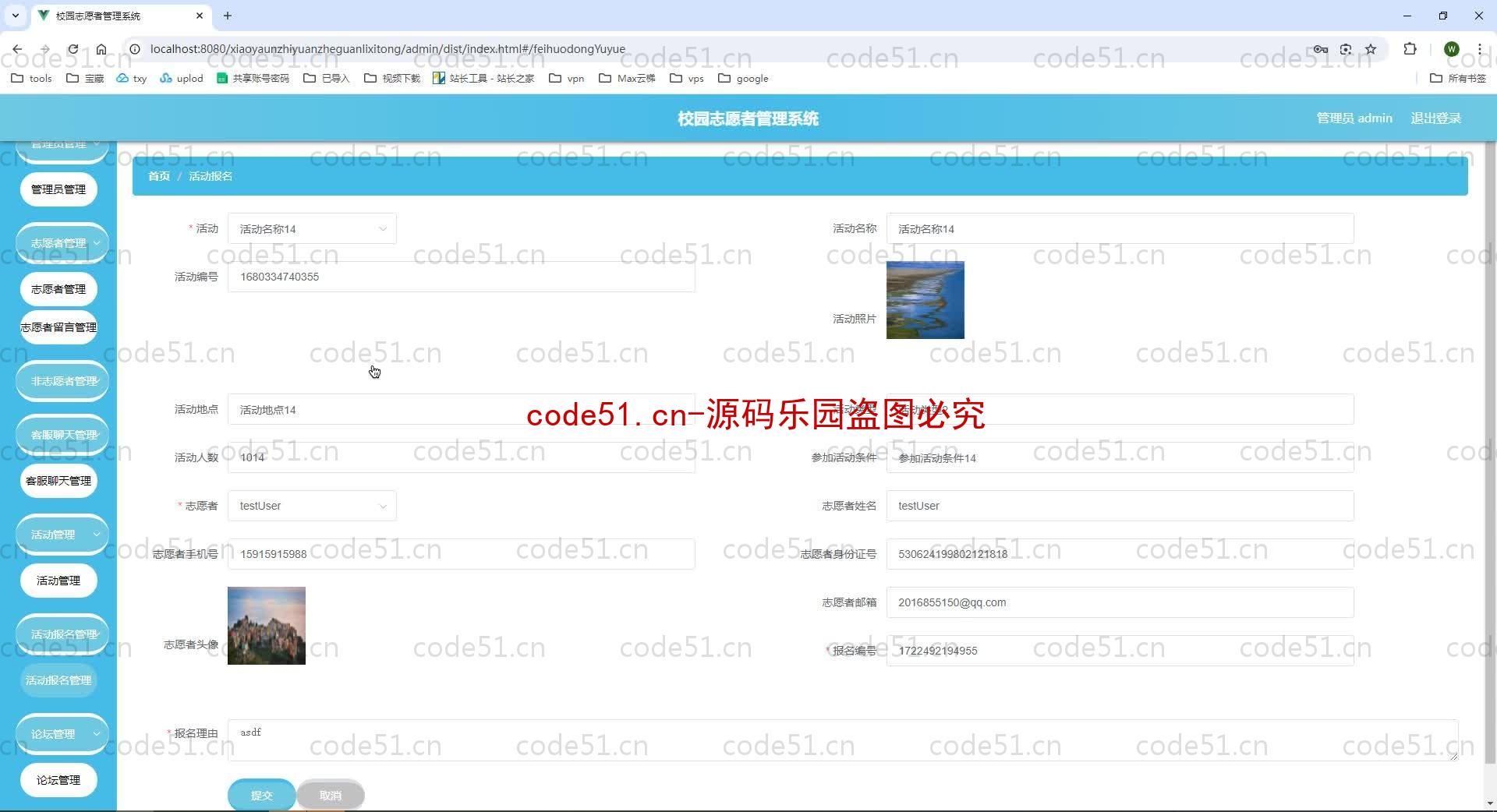Screen dimensions: 1497x812
Task: Open the 已导入 bookmark folder
Action: pos(327,78)
